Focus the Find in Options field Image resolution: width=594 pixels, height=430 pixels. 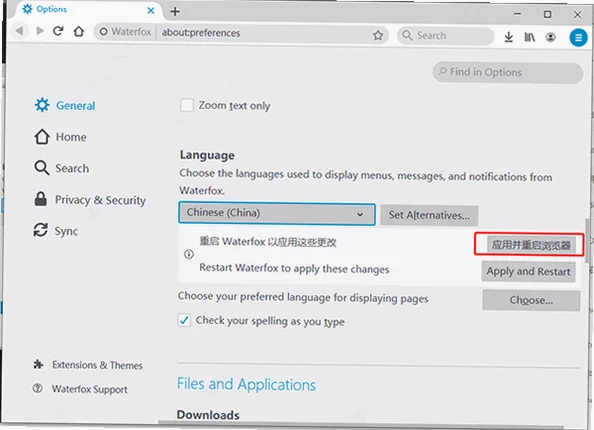coord(508,72)
